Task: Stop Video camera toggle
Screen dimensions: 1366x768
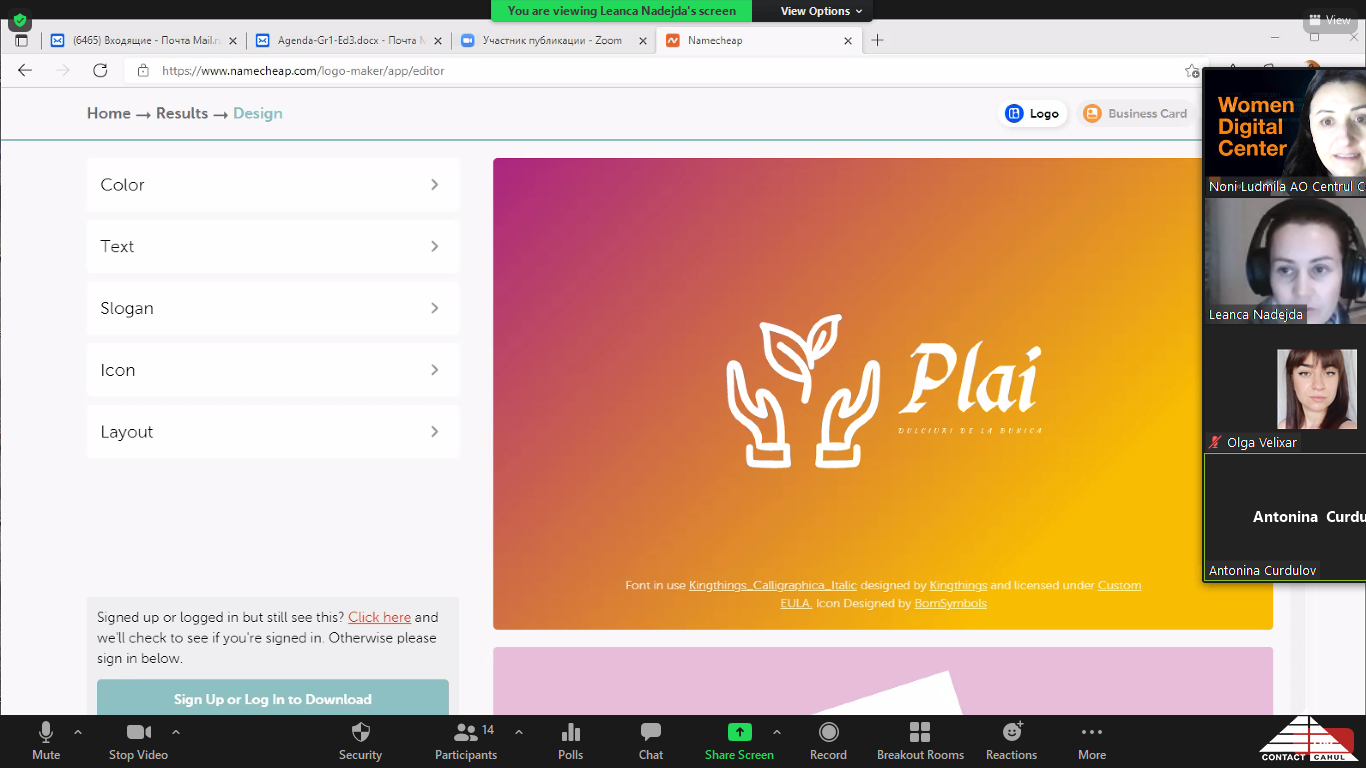Action: point(138,733)
